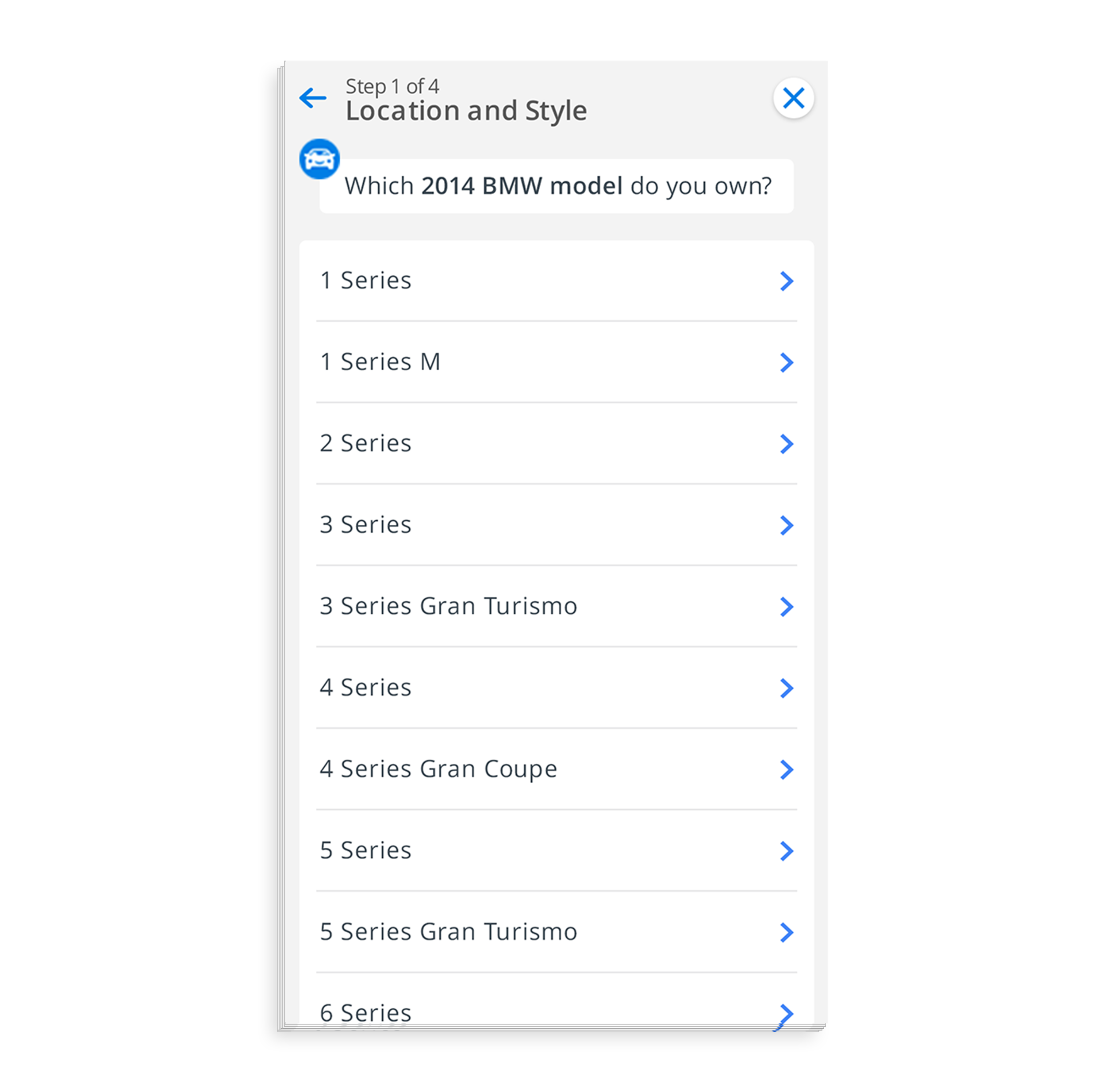
Task: Pick 4 Series Gran Coupe from list
Action: click(x=557, y=769)
